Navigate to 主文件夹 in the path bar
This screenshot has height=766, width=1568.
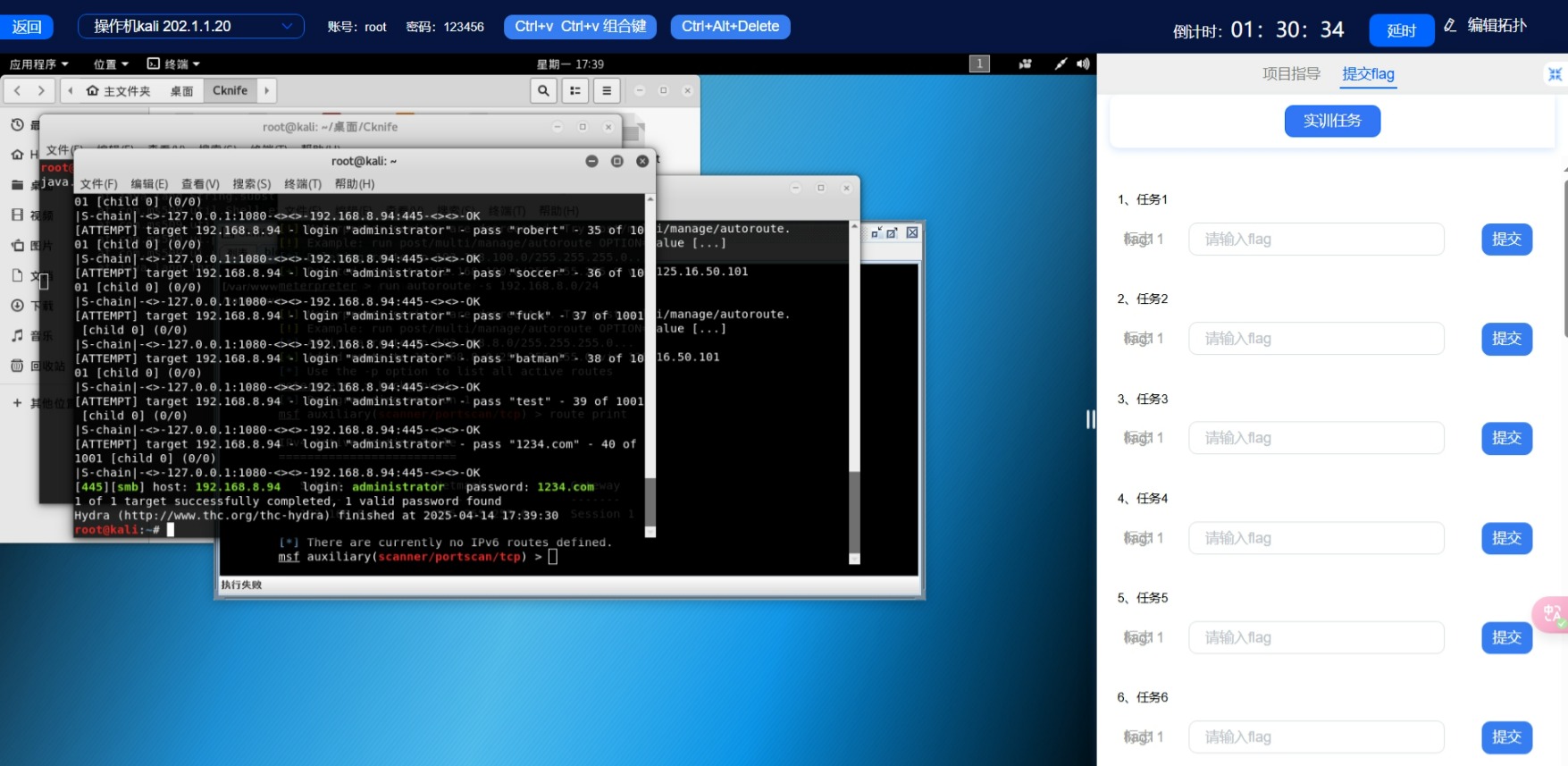(x=118, y=90)
